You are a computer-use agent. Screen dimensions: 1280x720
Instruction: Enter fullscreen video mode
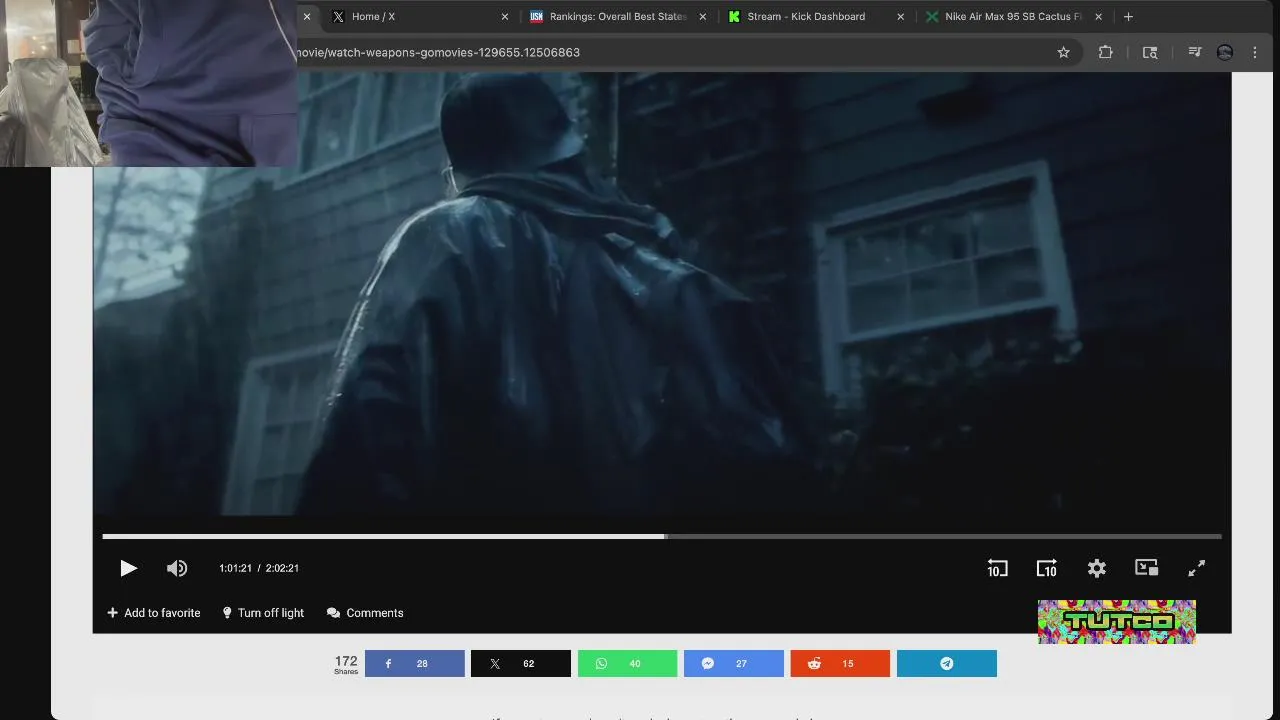point(1197,568)
